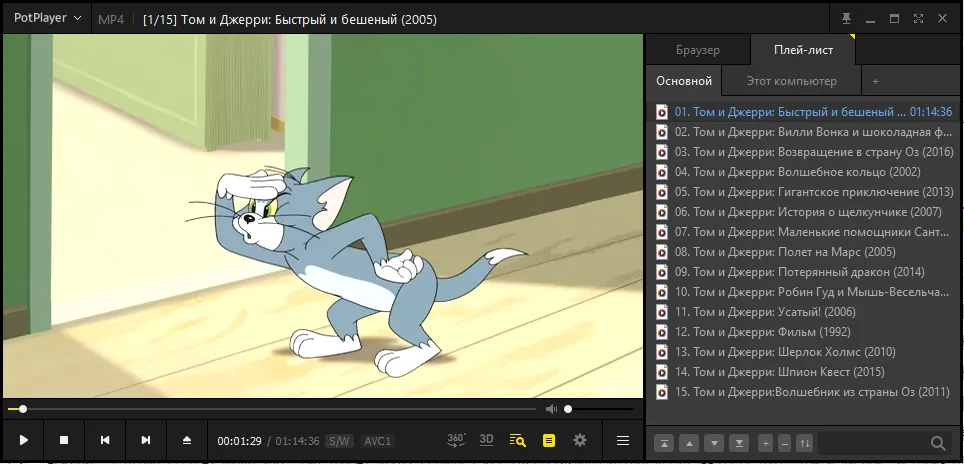Viewport: 964px width, 464px height.
Task: Select item 07 Маленькие помощники Санты
Action: pyautogui.click(x=803, y=232)
